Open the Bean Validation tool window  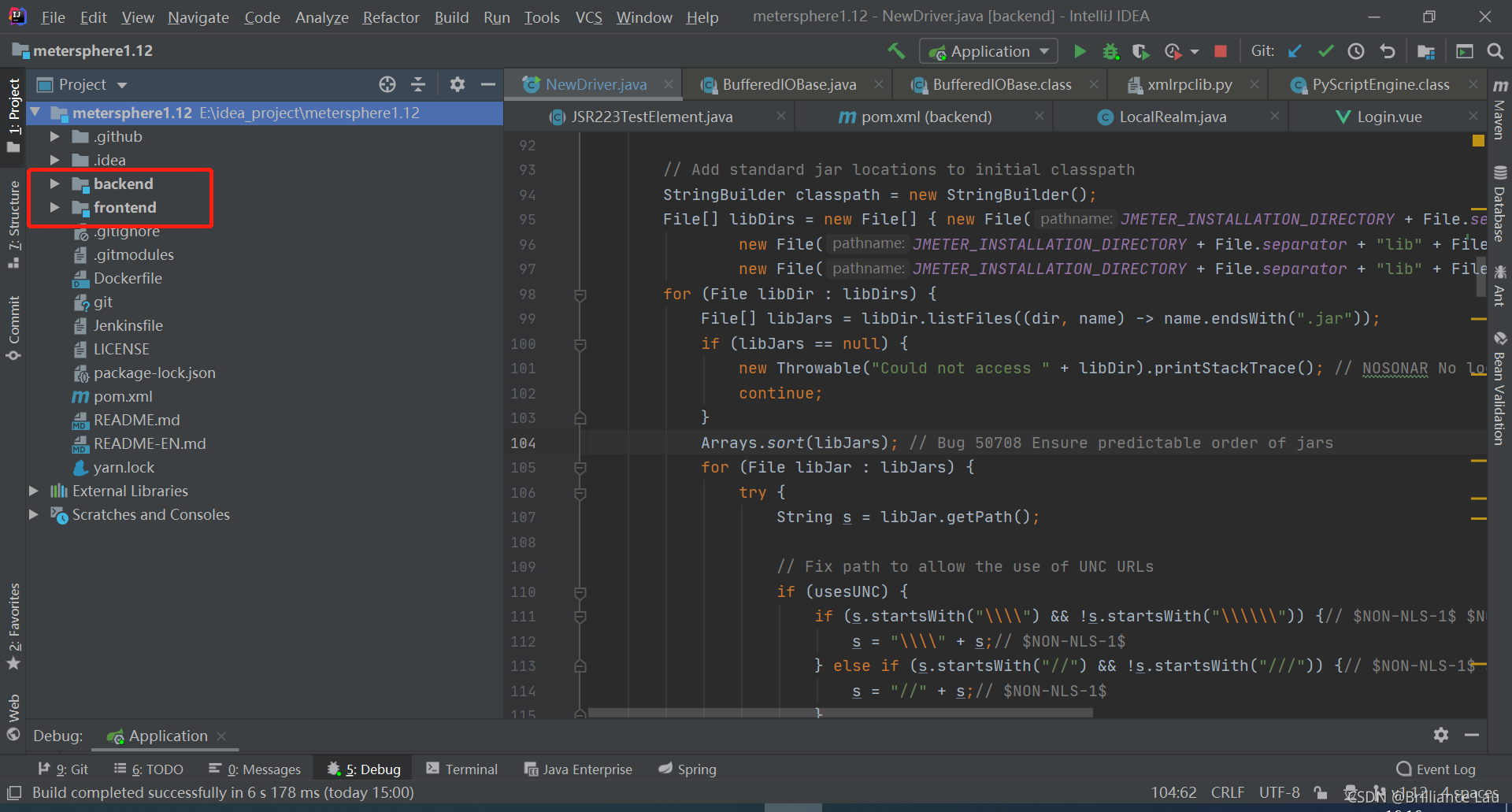coord(1500,388)
